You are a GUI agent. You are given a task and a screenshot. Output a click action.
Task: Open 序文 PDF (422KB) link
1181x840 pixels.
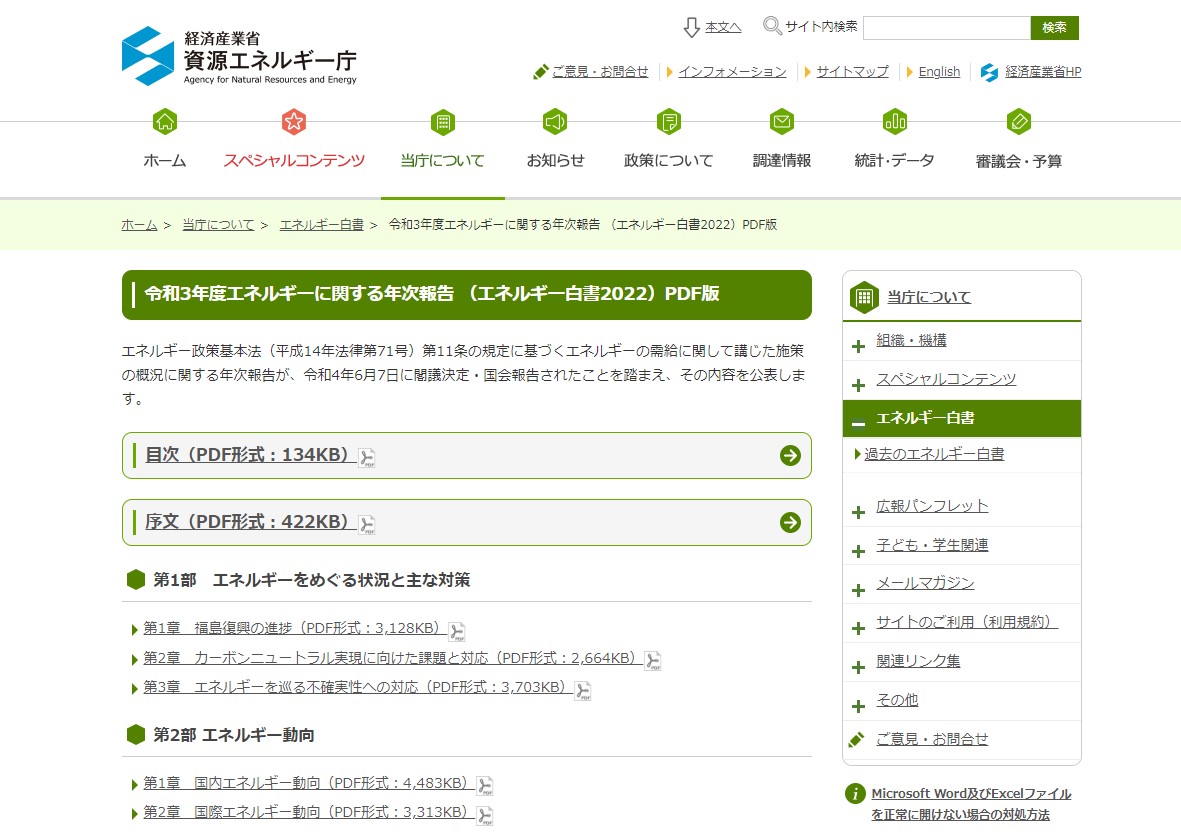(249, 522)
